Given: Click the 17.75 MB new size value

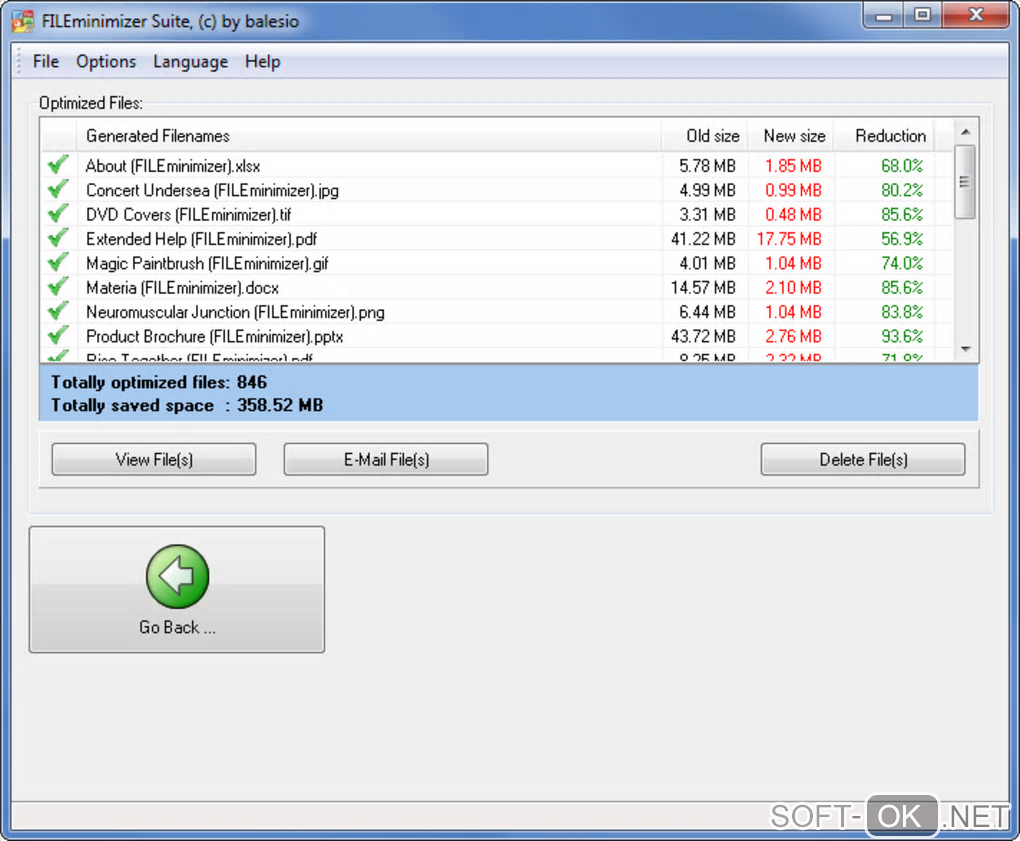Looking at the screenshot, I should tap(789, 239).
